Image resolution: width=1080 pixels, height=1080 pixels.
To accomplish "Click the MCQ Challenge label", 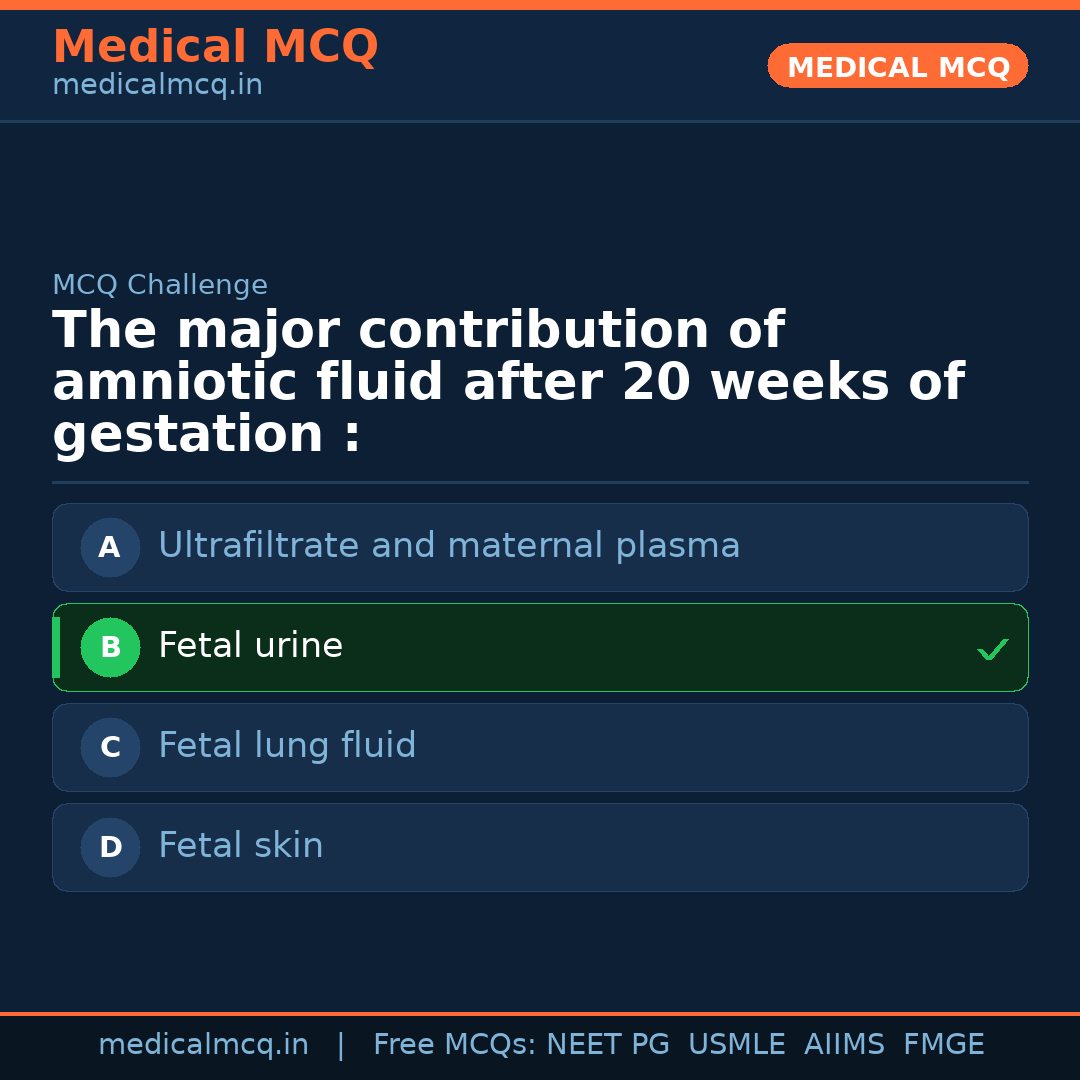I will (160, 285).
